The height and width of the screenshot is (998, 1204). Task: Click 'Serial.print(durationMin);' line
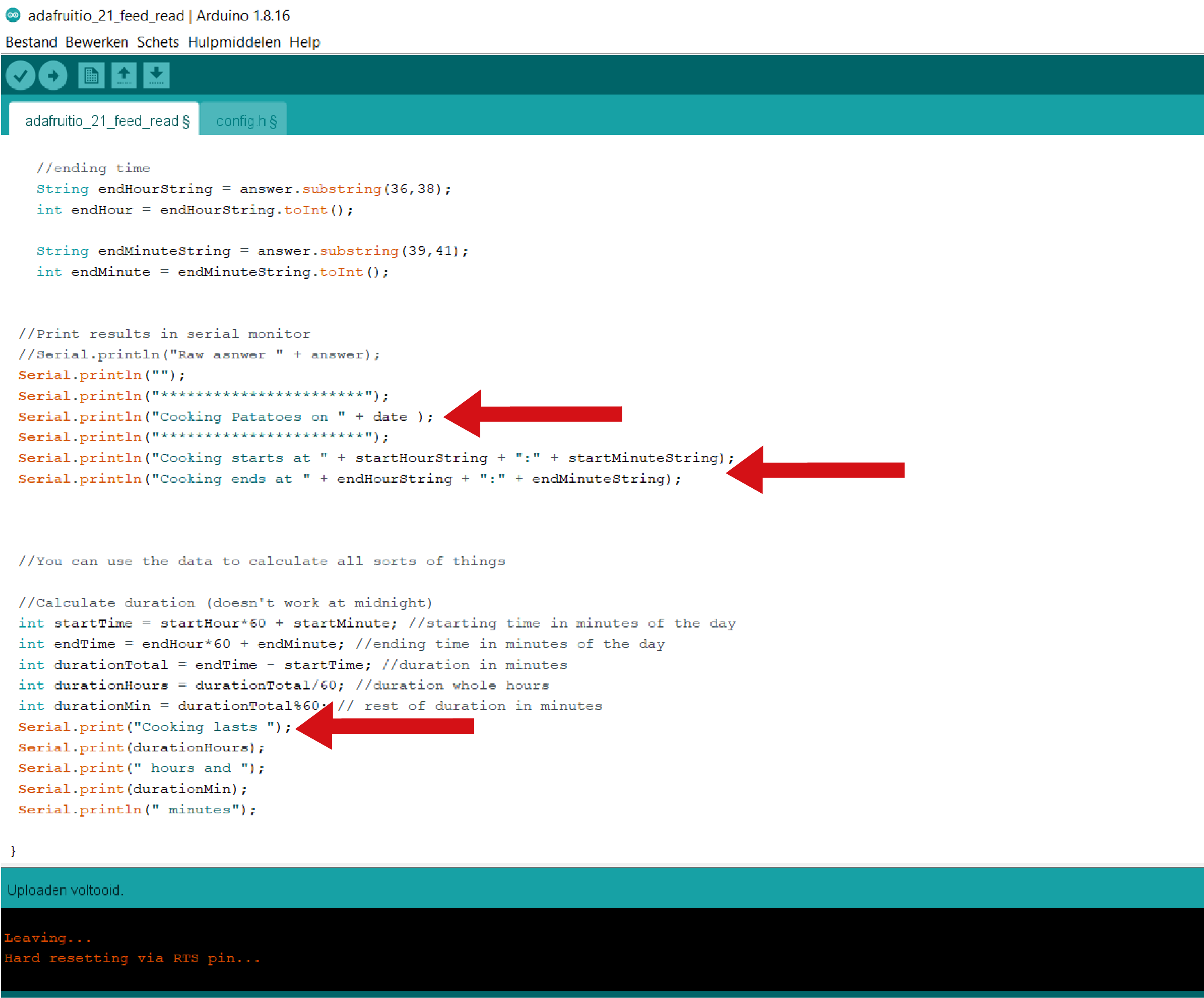(132, 789)
